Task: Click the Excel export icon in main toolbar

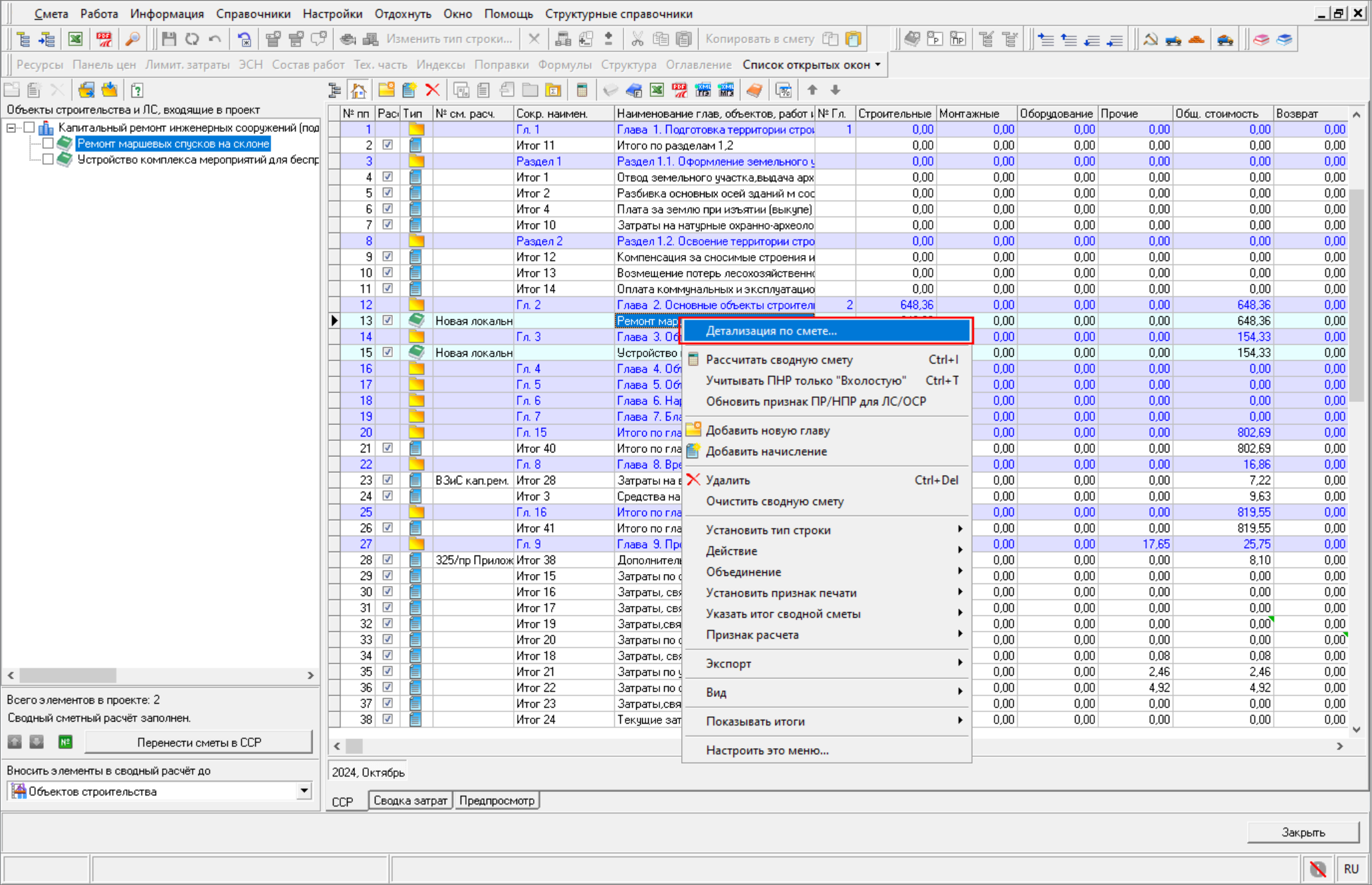Action: point(76,39)
